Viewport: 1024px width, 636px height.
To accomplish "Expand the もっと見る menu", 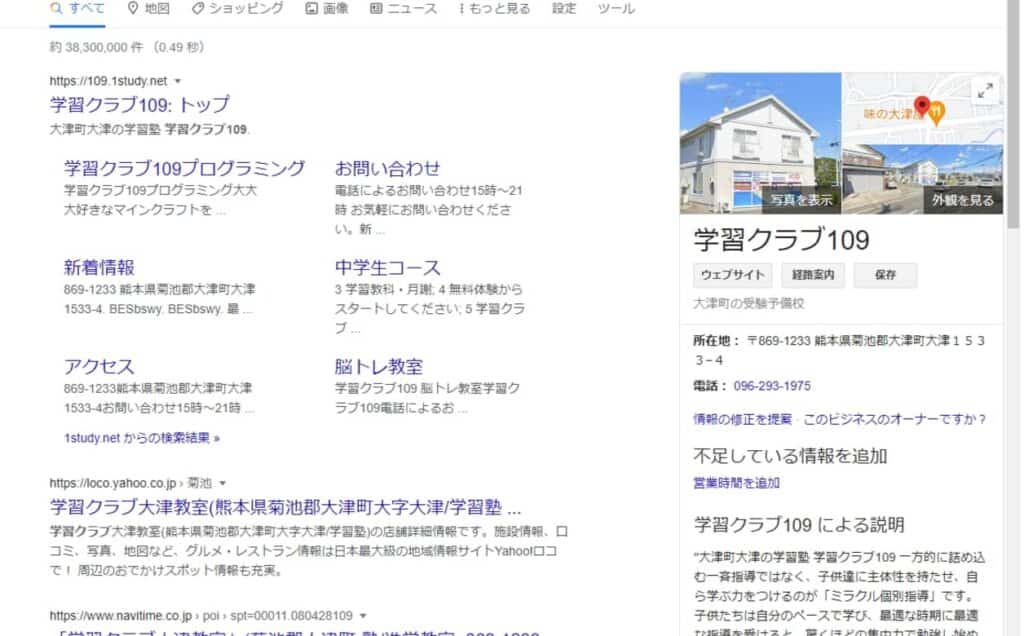I will [x=495, y=9].
